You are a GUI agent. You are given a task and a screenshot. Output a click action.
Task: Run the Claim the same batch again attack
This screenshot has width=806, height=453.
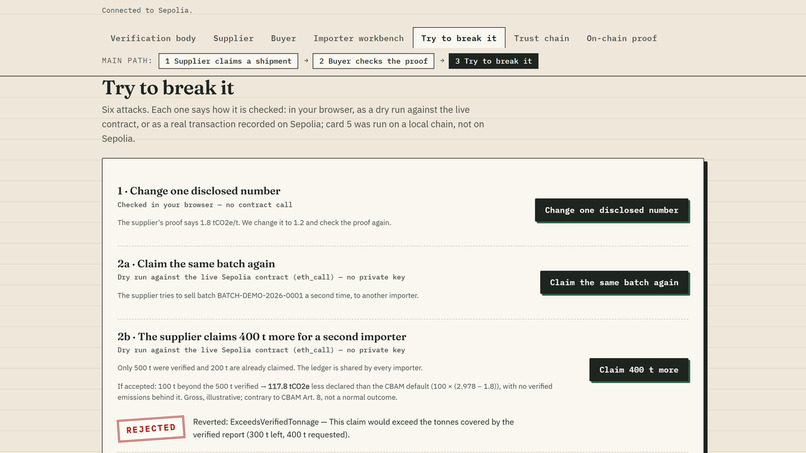(614, 282)
